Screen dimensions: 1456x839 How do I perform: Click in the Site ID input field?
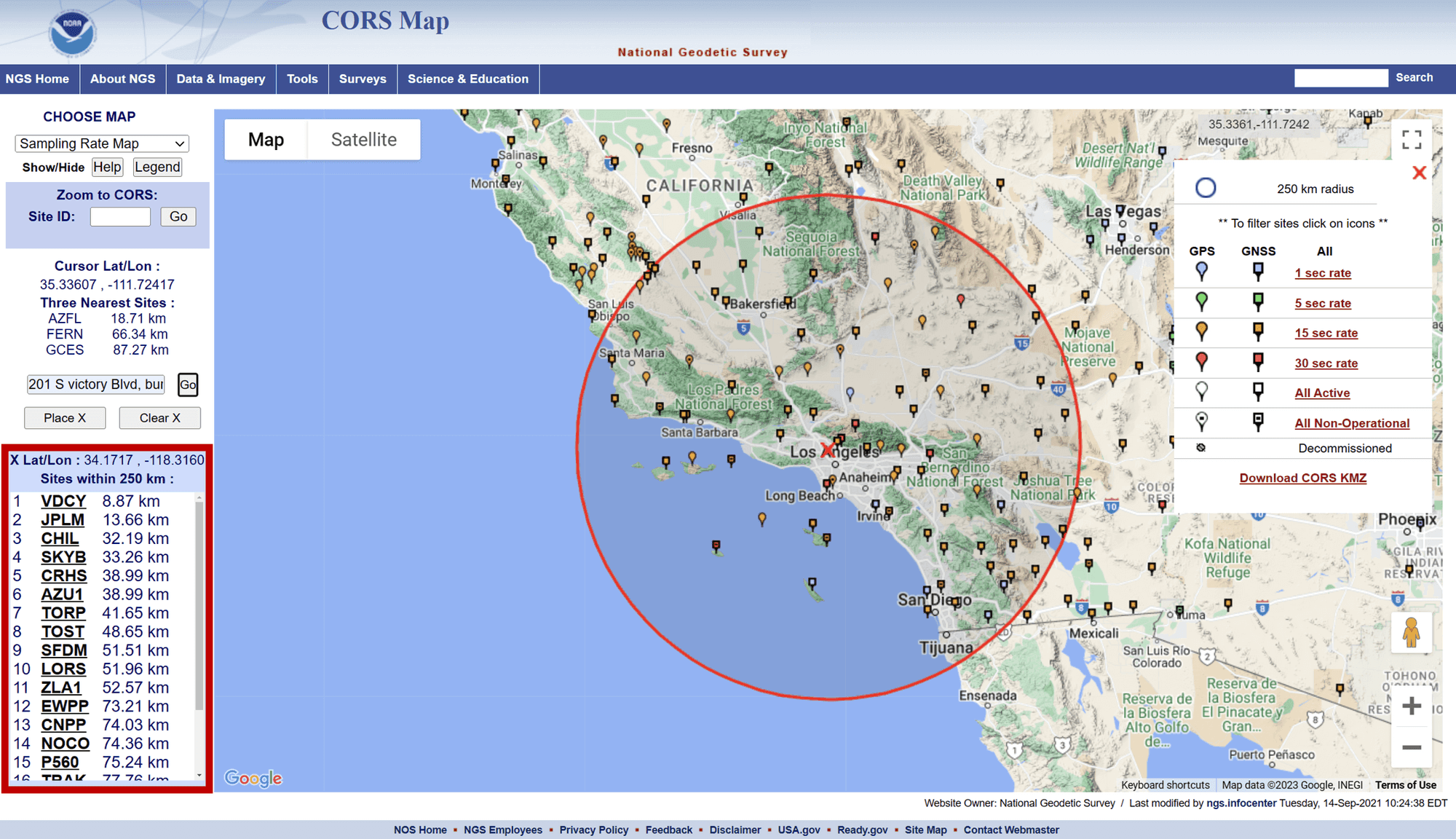pos(120,216)
